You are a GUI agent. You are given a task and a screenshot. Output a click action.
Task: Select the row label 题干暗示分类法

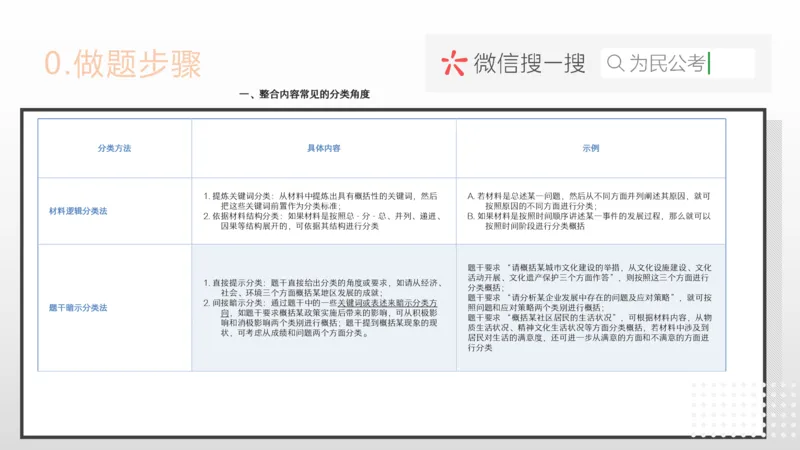[78, 308]
